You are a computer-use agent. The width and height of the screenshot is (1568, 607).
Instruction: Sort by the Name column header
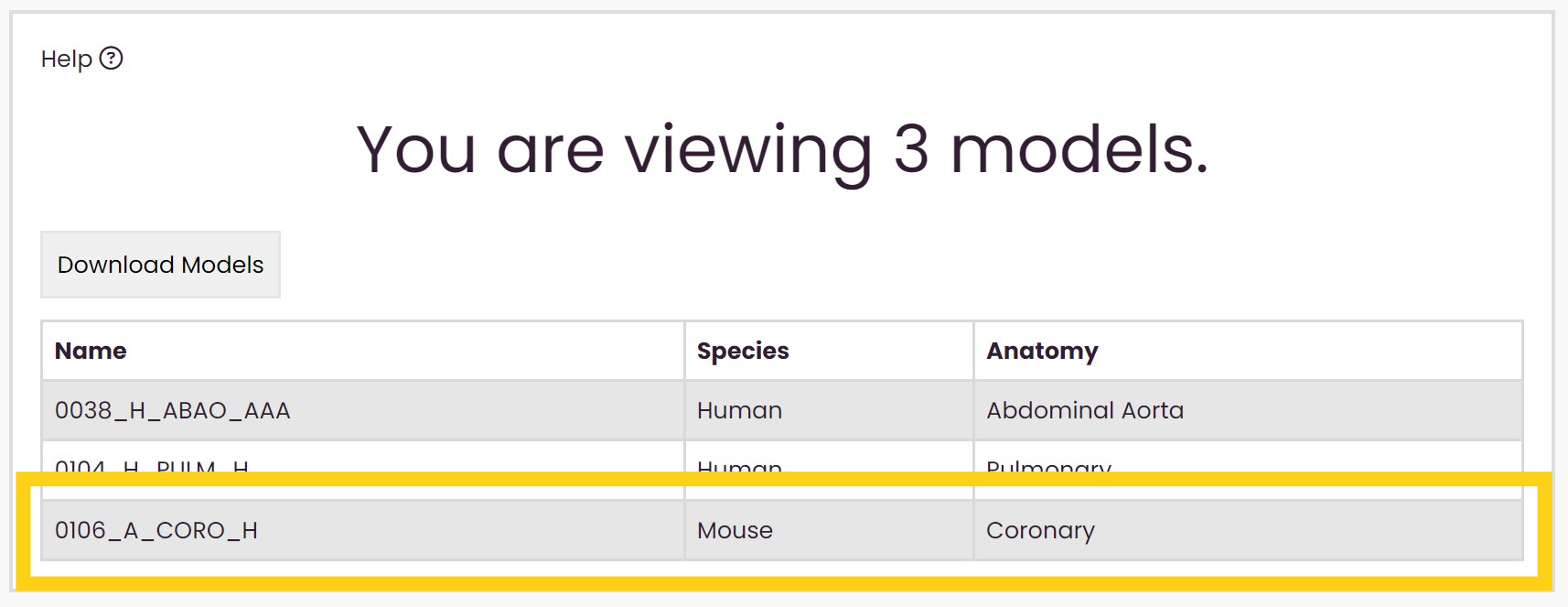point(91,351)
